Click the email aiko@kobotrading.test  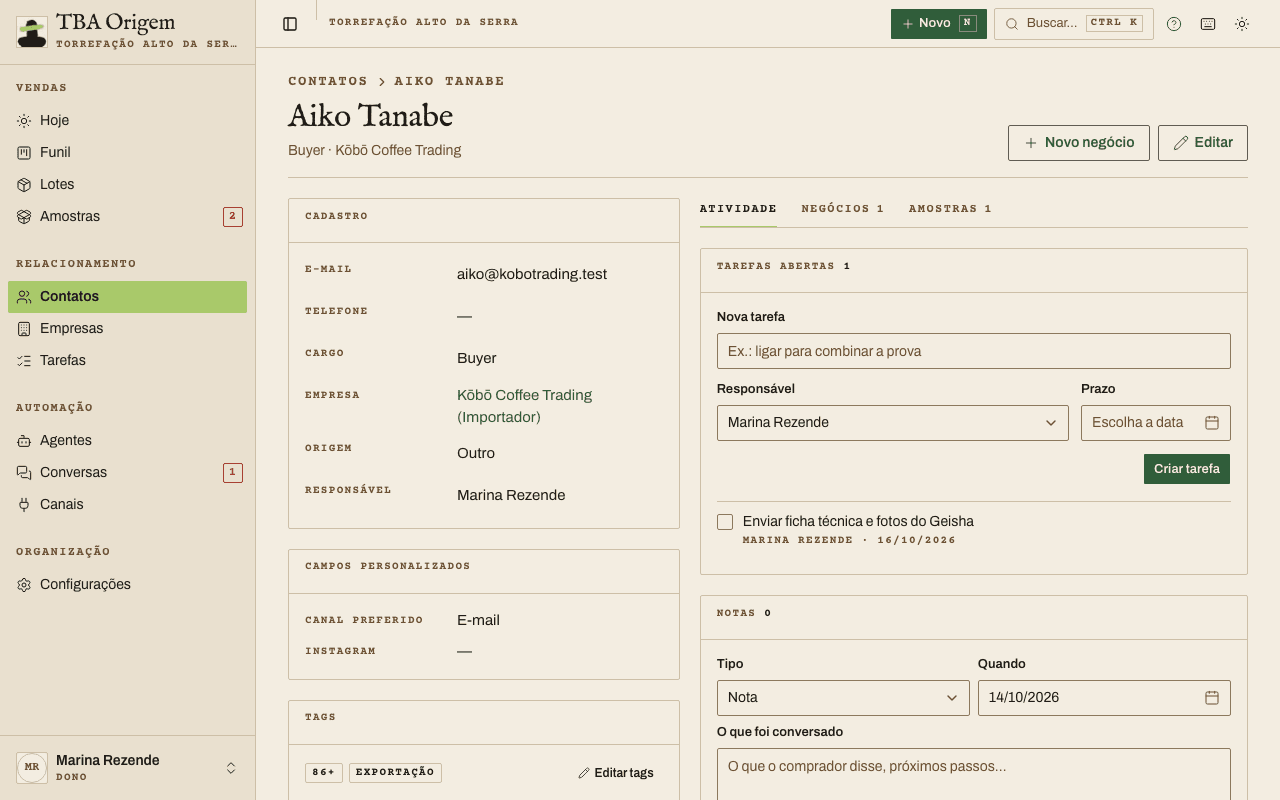(532, 274)
